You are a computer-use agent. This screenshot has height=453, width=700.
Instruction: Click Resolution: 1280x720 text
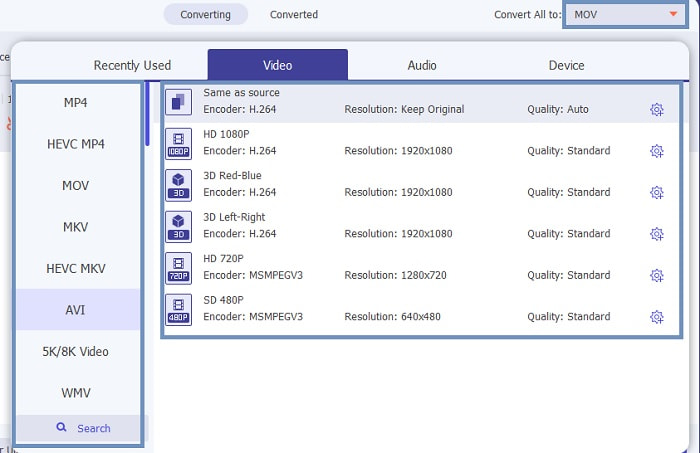pyautogui.click(x=395, y=275)
